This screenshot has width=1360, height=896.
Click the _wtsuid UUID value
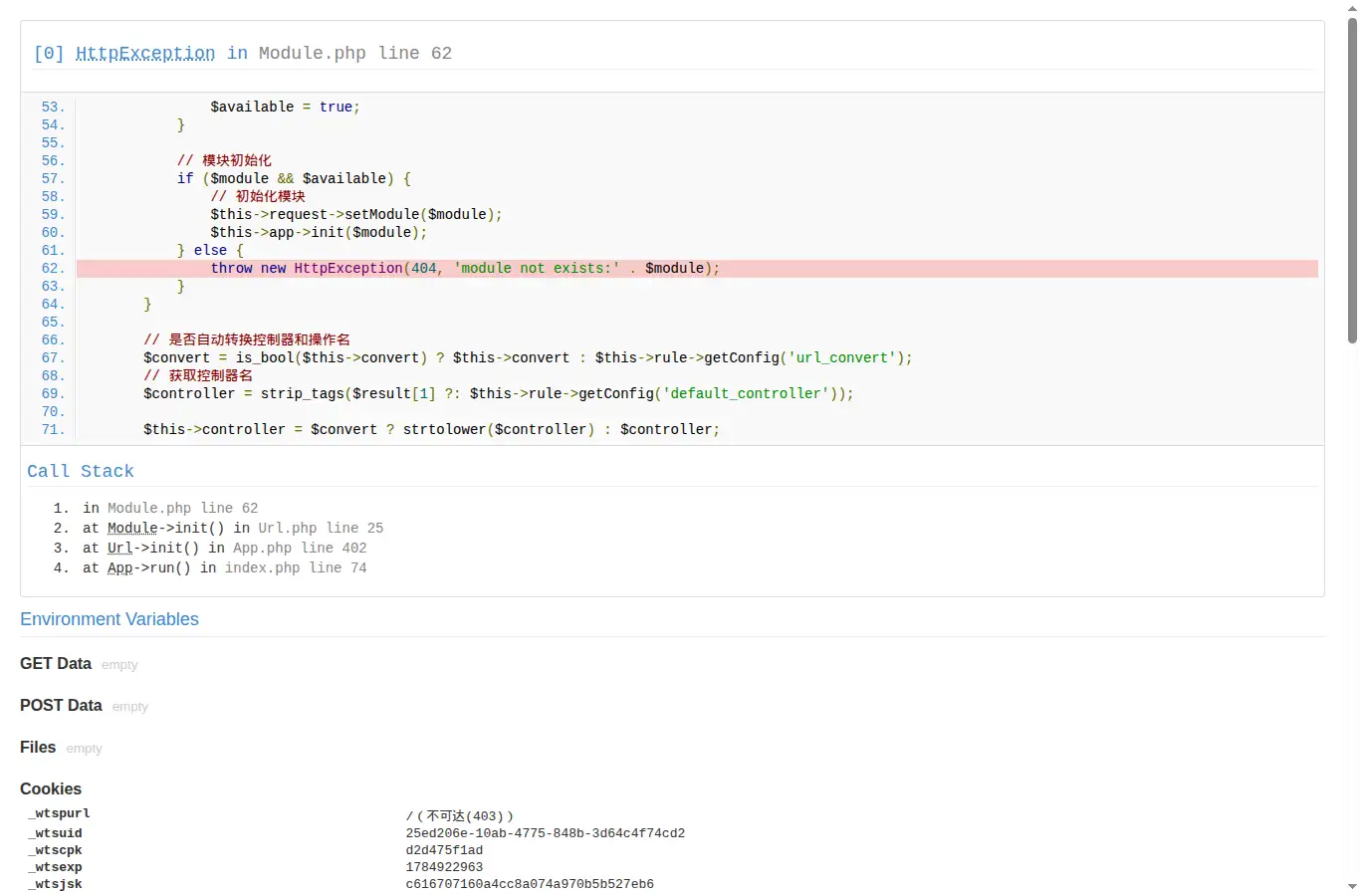pos(546,833)
